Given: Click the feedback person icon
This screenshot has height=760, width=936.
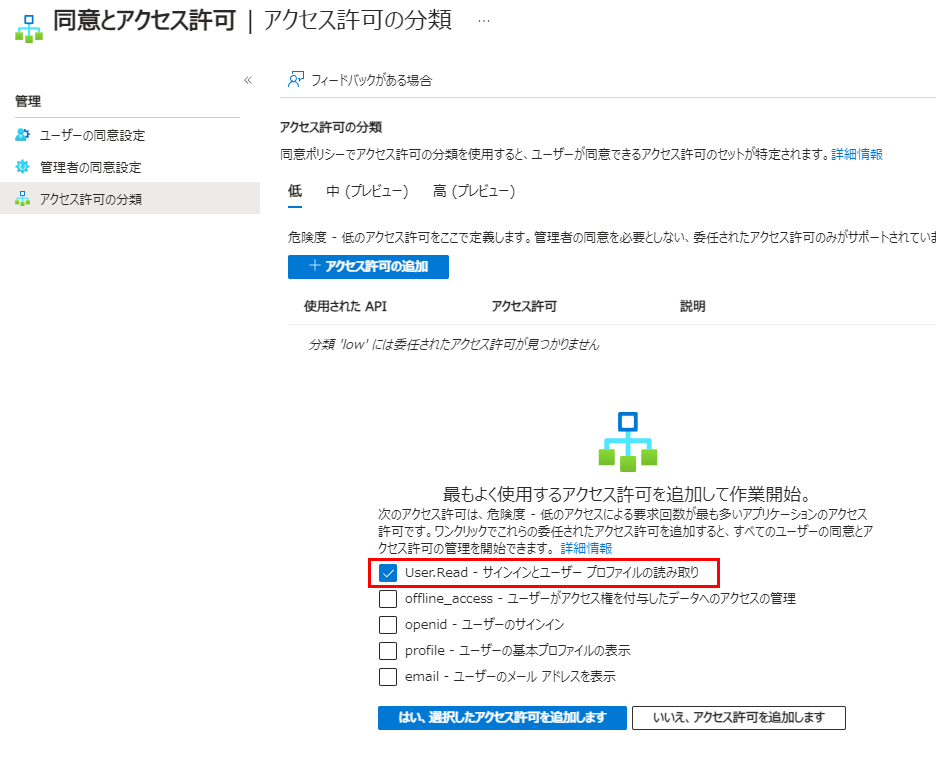Looking at the screenshot, I should point(296,79).
